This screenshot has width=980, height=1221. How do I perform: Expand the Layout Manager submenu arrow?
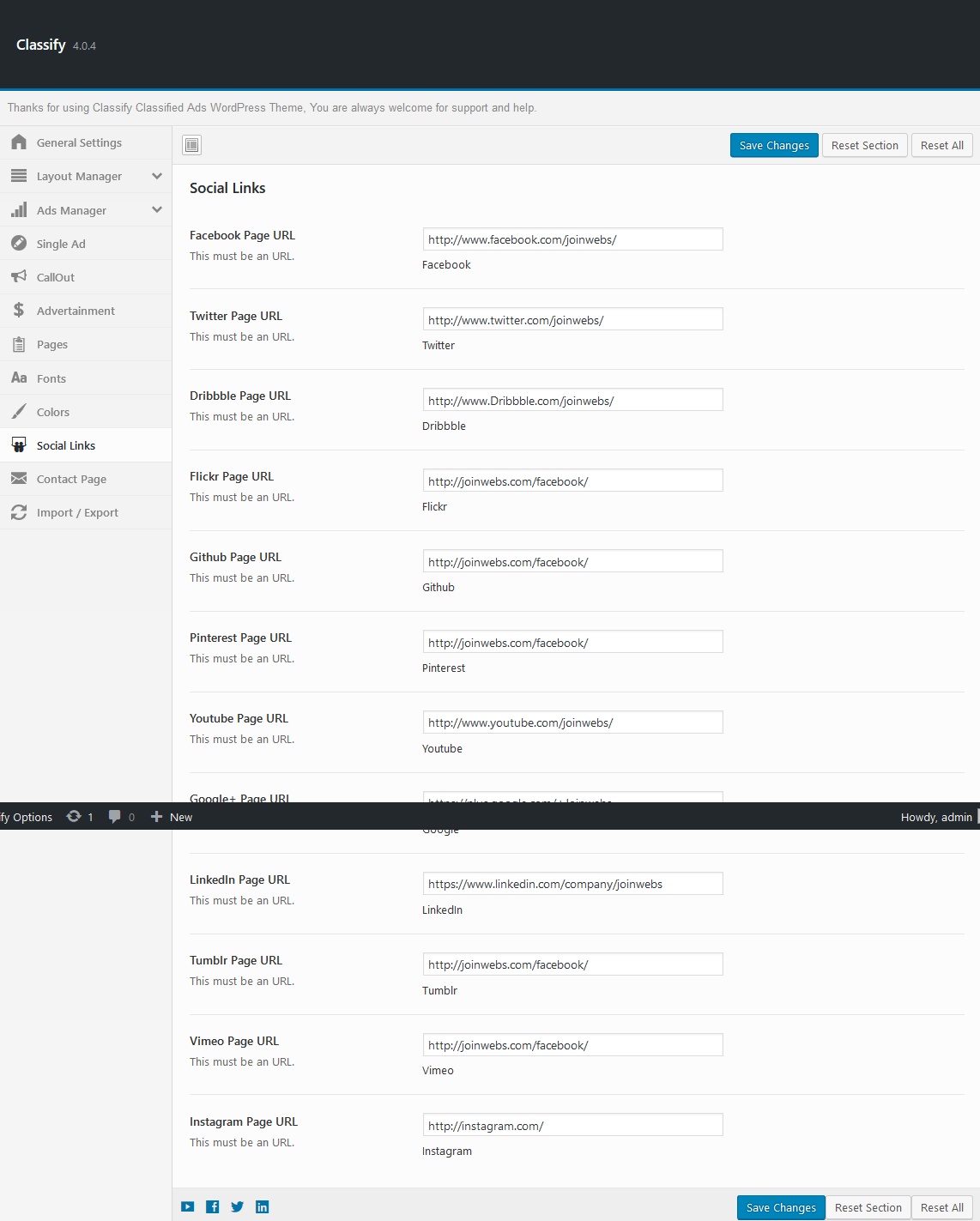tap(157, 176)
